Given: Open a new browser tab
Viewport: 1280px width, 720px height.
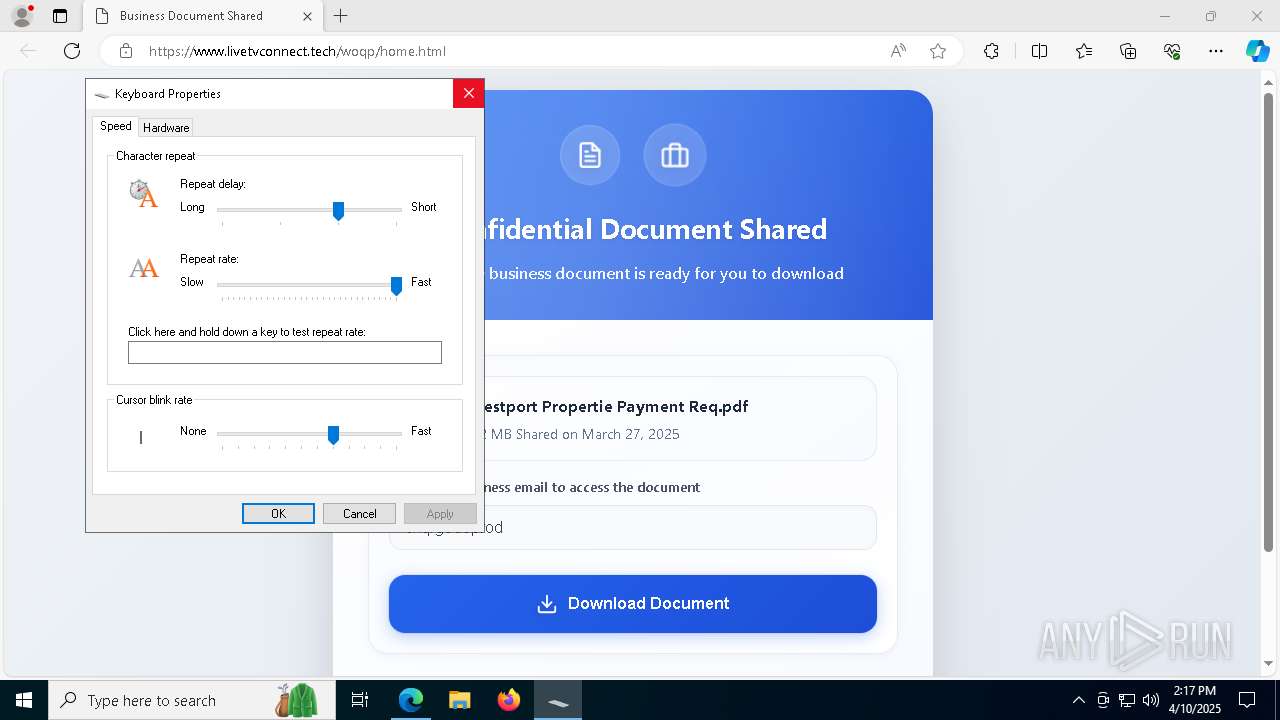Looking at the screenshot, I should 341,16.
